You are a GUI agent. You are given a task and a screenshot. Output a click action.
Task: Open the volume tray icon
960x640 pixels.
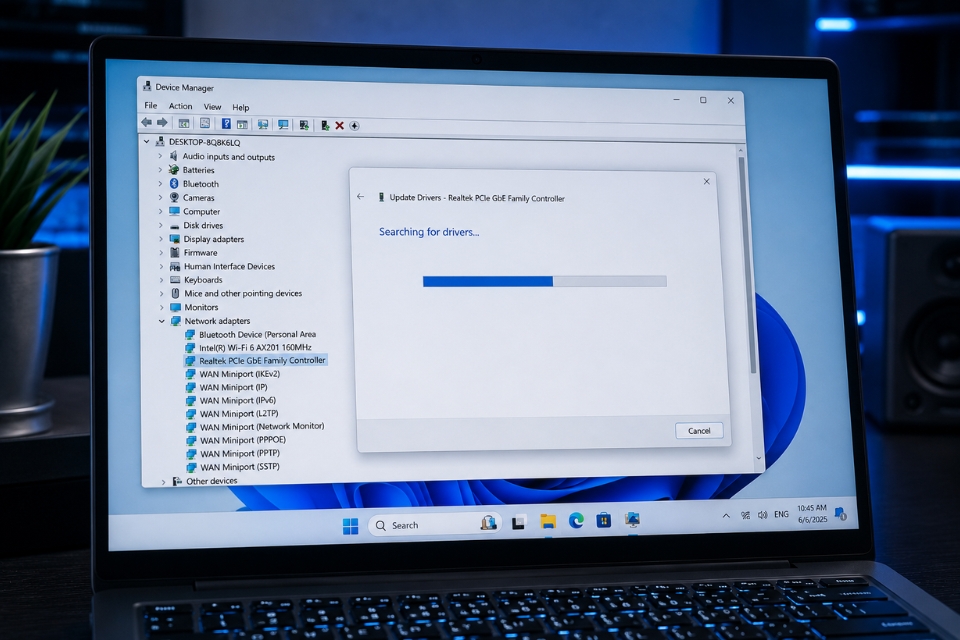(762, 515)
